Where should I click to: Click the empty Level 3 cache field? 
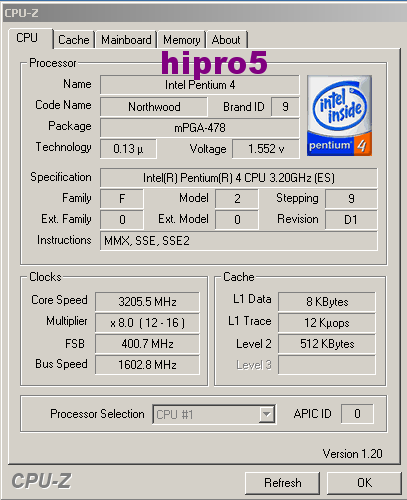(327, 365)
